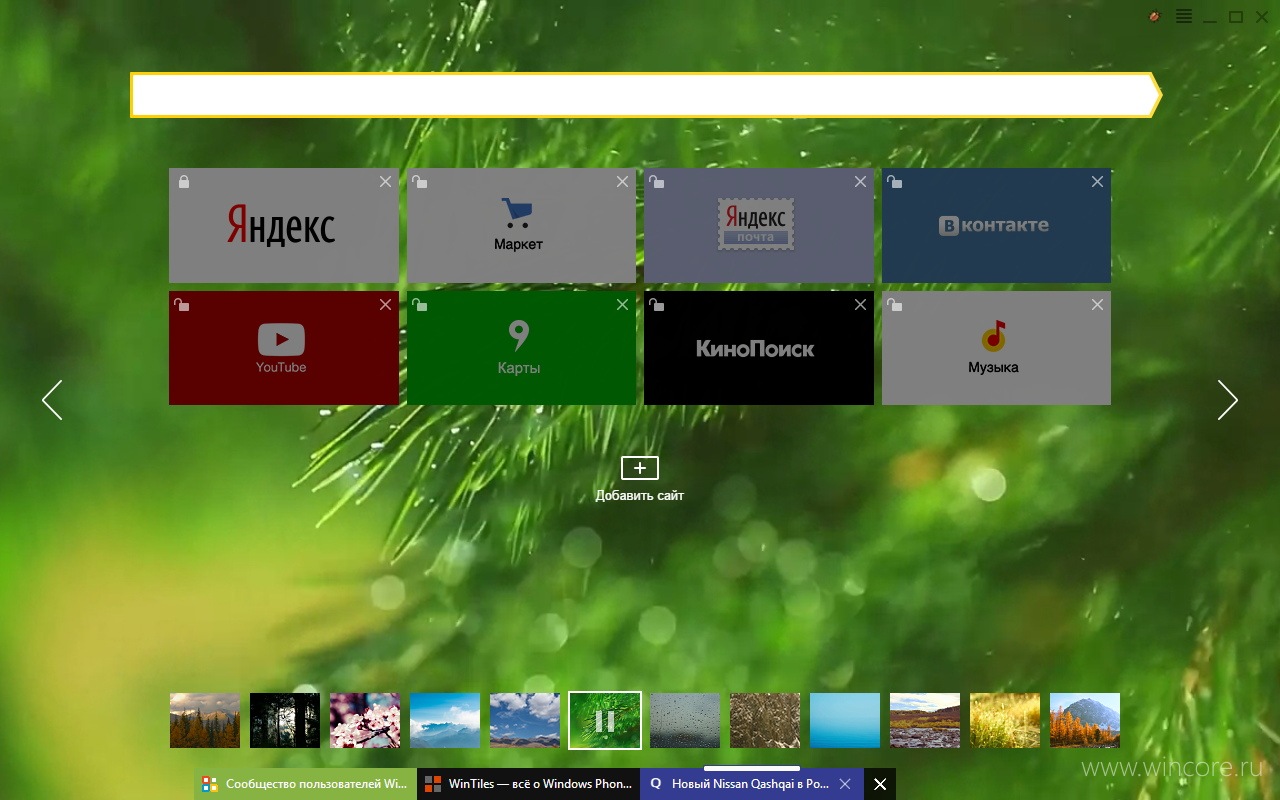Open the Яндекс tile
Screen dimensions: 1280x800
tap(284, 226)
